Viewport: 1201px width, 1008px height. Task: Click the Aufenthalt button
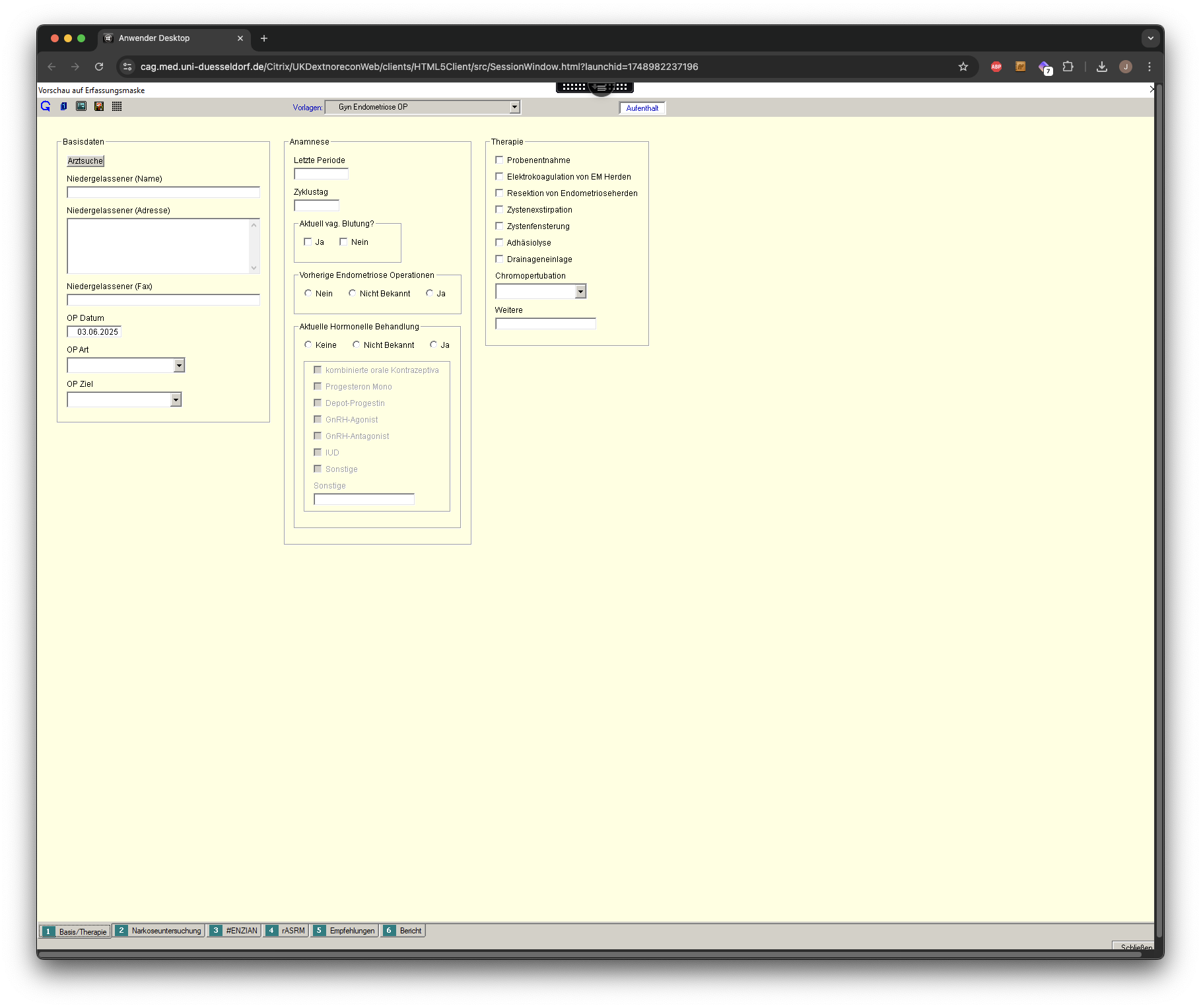pyautogui.click(x=642, y=108)
